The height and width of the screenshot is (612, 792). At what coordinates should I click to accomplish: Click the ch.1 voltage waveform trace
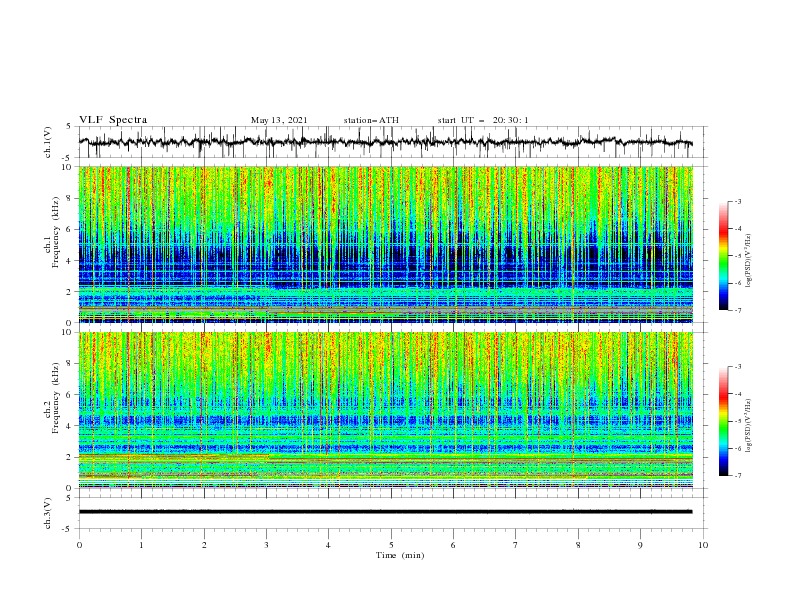click(x=385, y=142)
